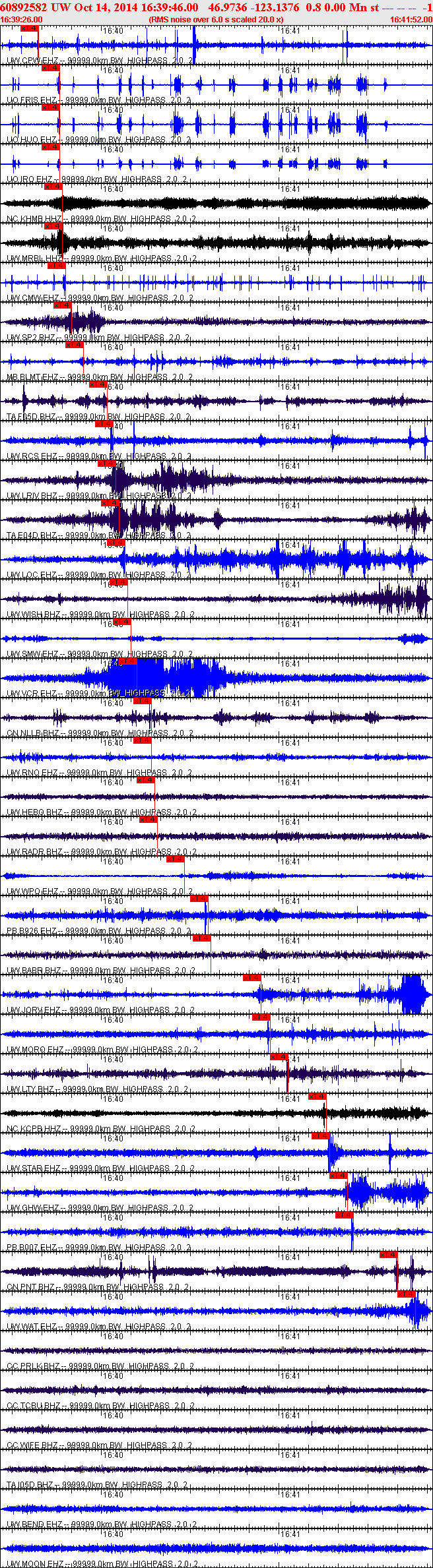Click the UW MORO EHZ station label
The height and width of the screenshot is (1568, 433).
(35, 1050)
